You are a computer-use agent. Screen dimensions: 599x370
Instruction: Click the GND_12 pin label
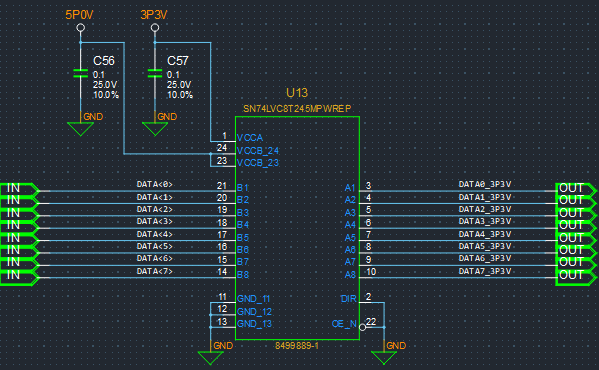coord(254,312)
